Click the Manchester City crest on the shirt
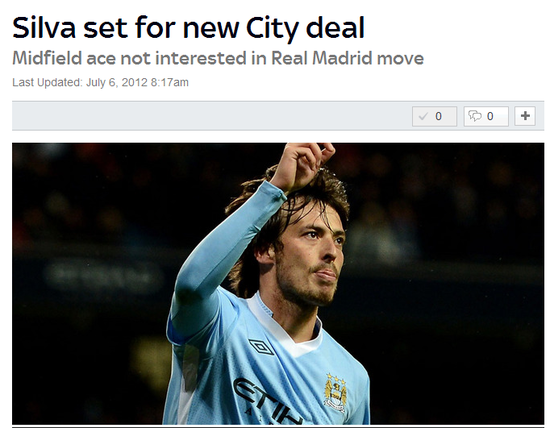 tap(336, 393)
